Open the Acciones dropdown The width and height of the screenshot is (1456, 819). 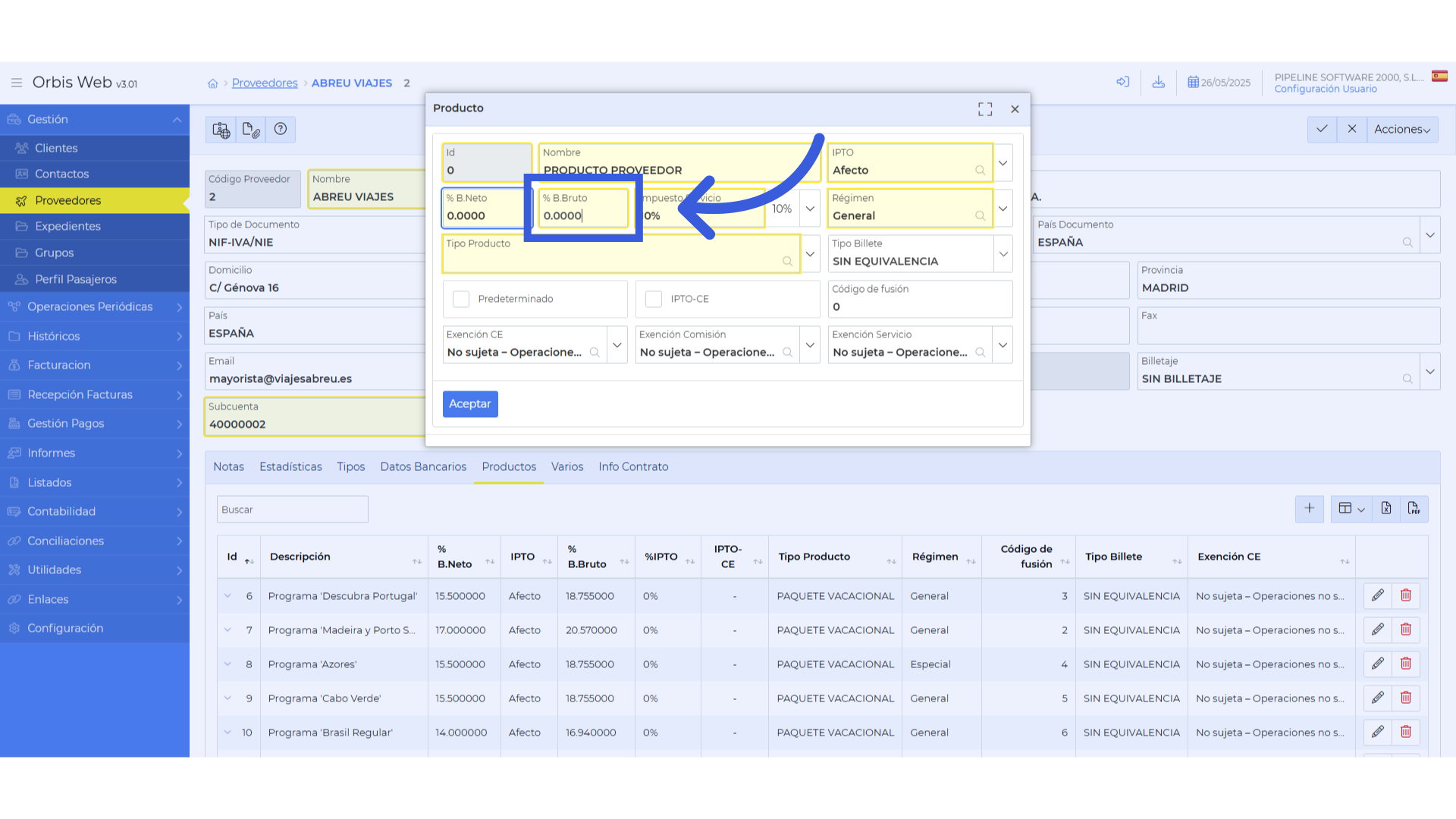click(x=1402, y=130)
